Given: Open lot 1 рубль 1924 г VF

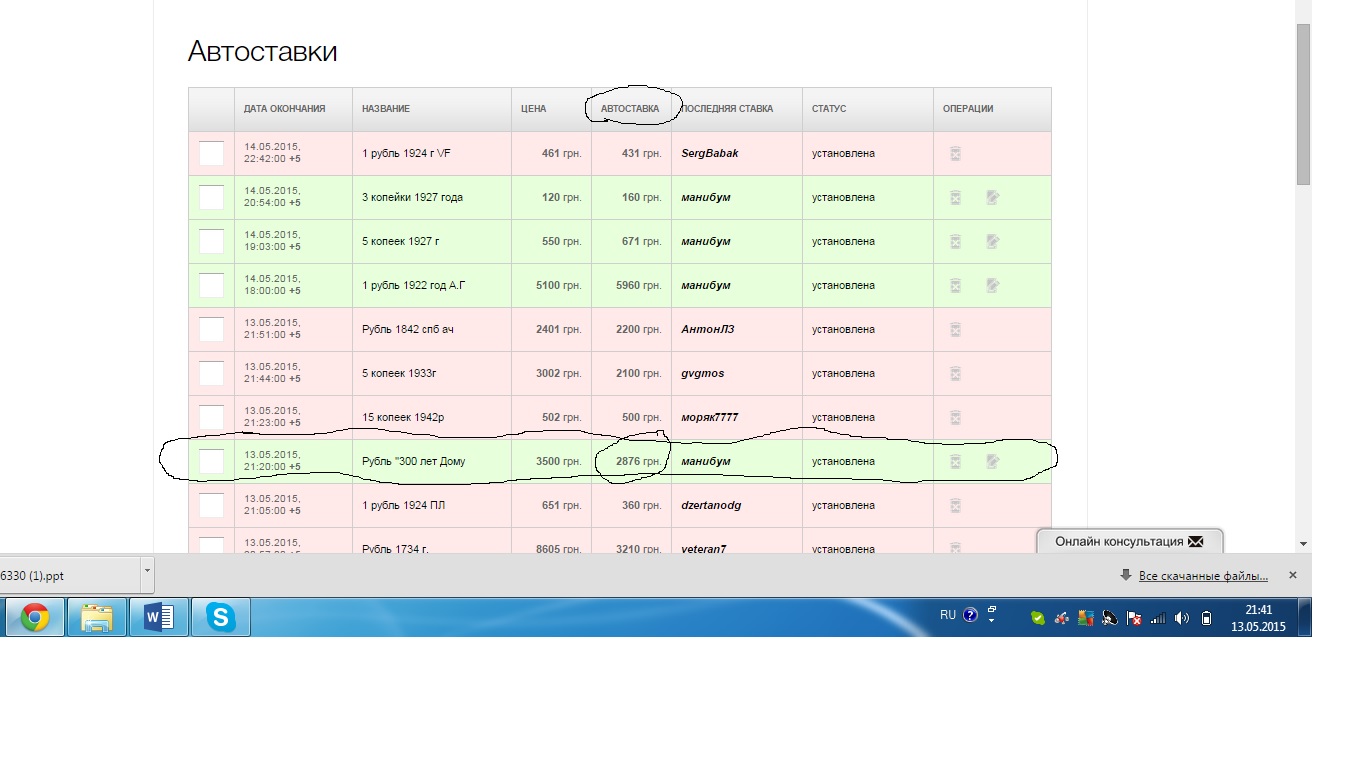Looking at the screenshot, I should (x=406, y=154).
